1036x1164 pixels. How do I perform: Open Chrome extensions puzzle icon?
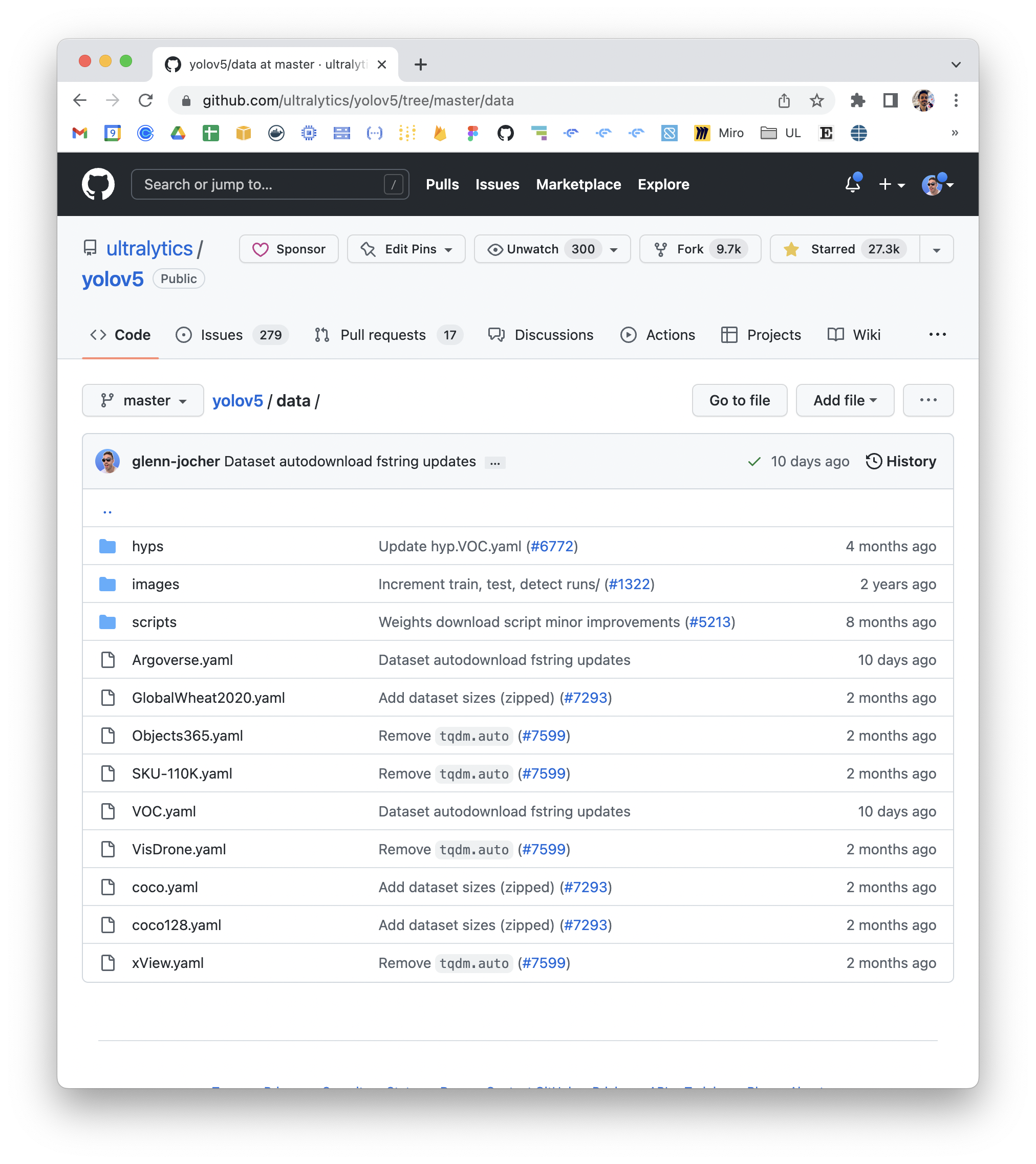click(x=857, y=101)
